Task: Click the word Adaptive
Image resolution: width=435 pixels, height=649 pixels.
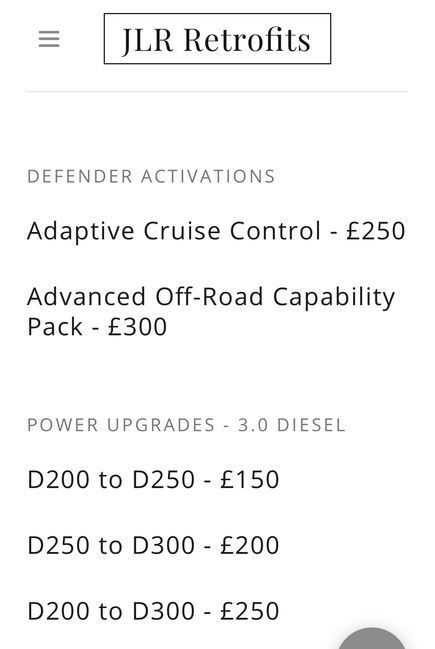Action: 81,231
